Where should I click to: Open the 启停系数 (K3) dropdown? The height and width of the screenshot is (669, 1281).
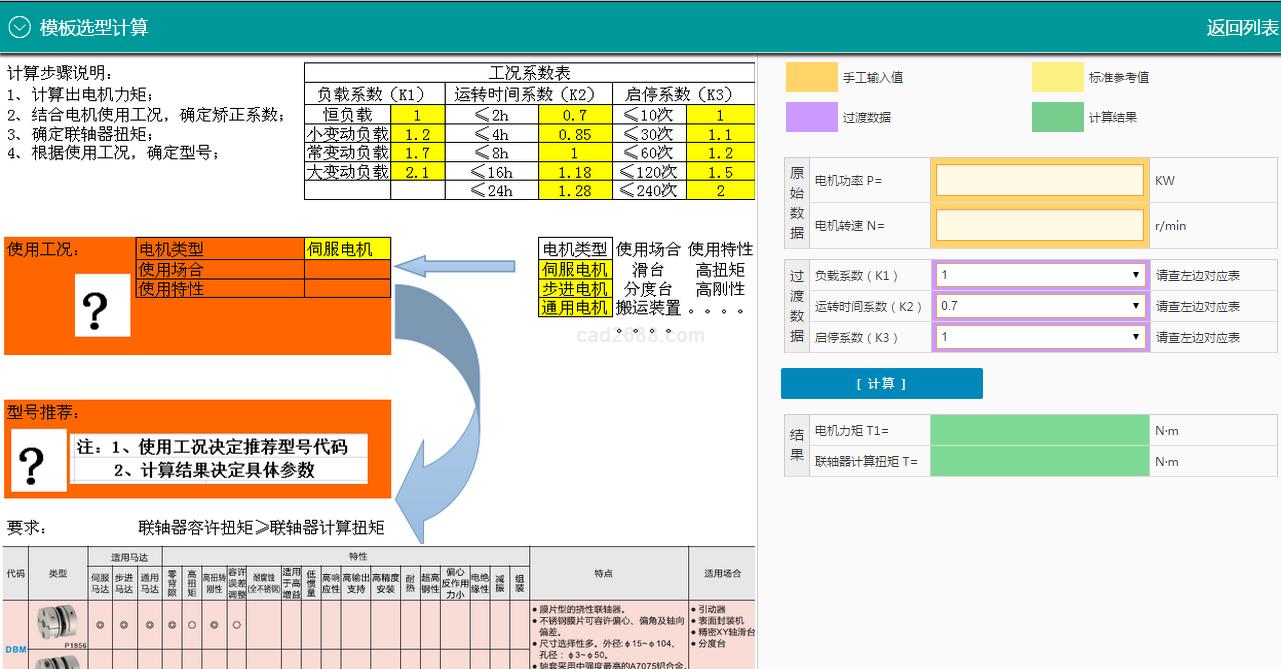(1040, 337)
